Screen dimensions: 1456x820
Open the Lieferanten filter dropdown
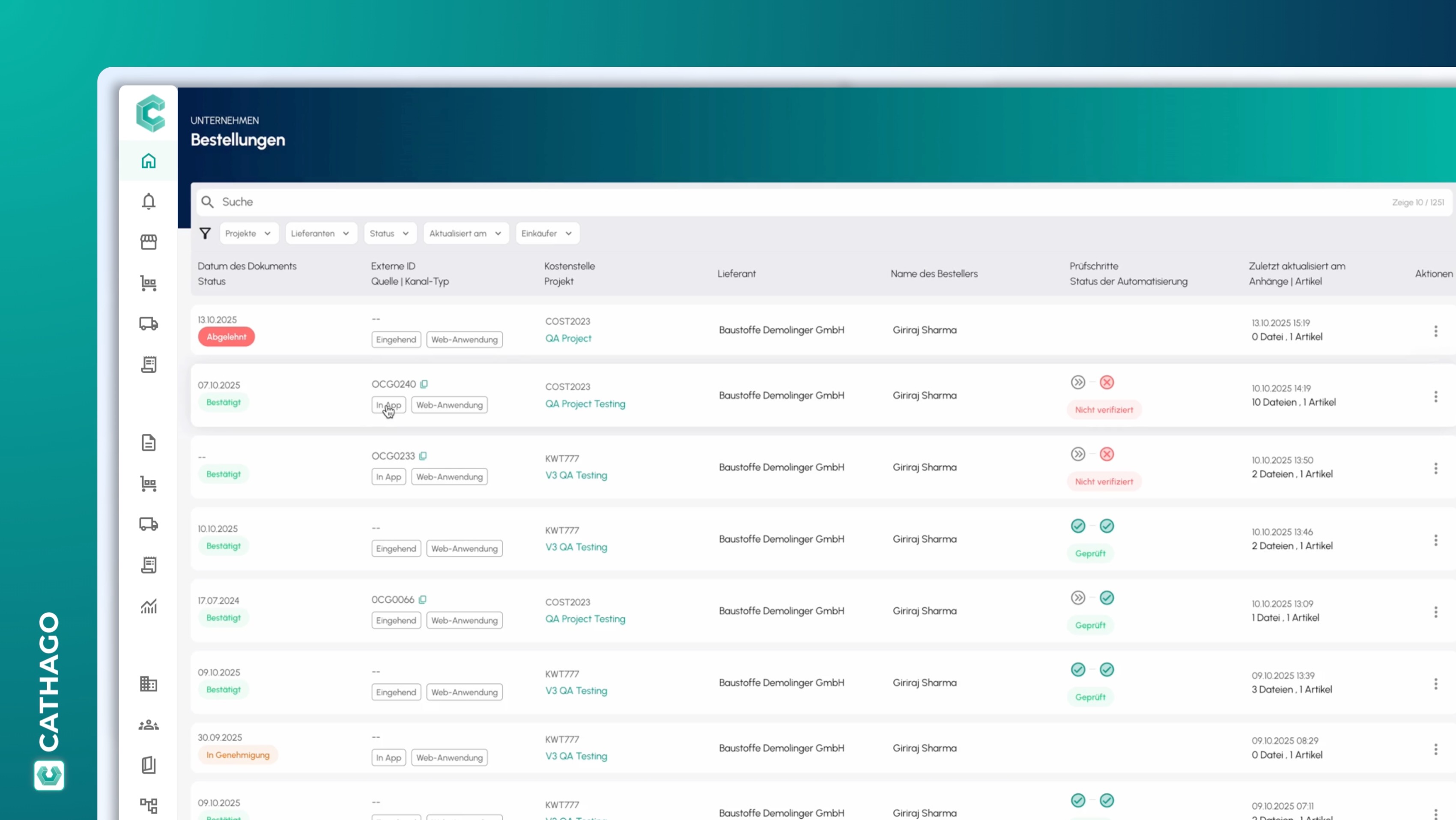[x=320, y=233]
